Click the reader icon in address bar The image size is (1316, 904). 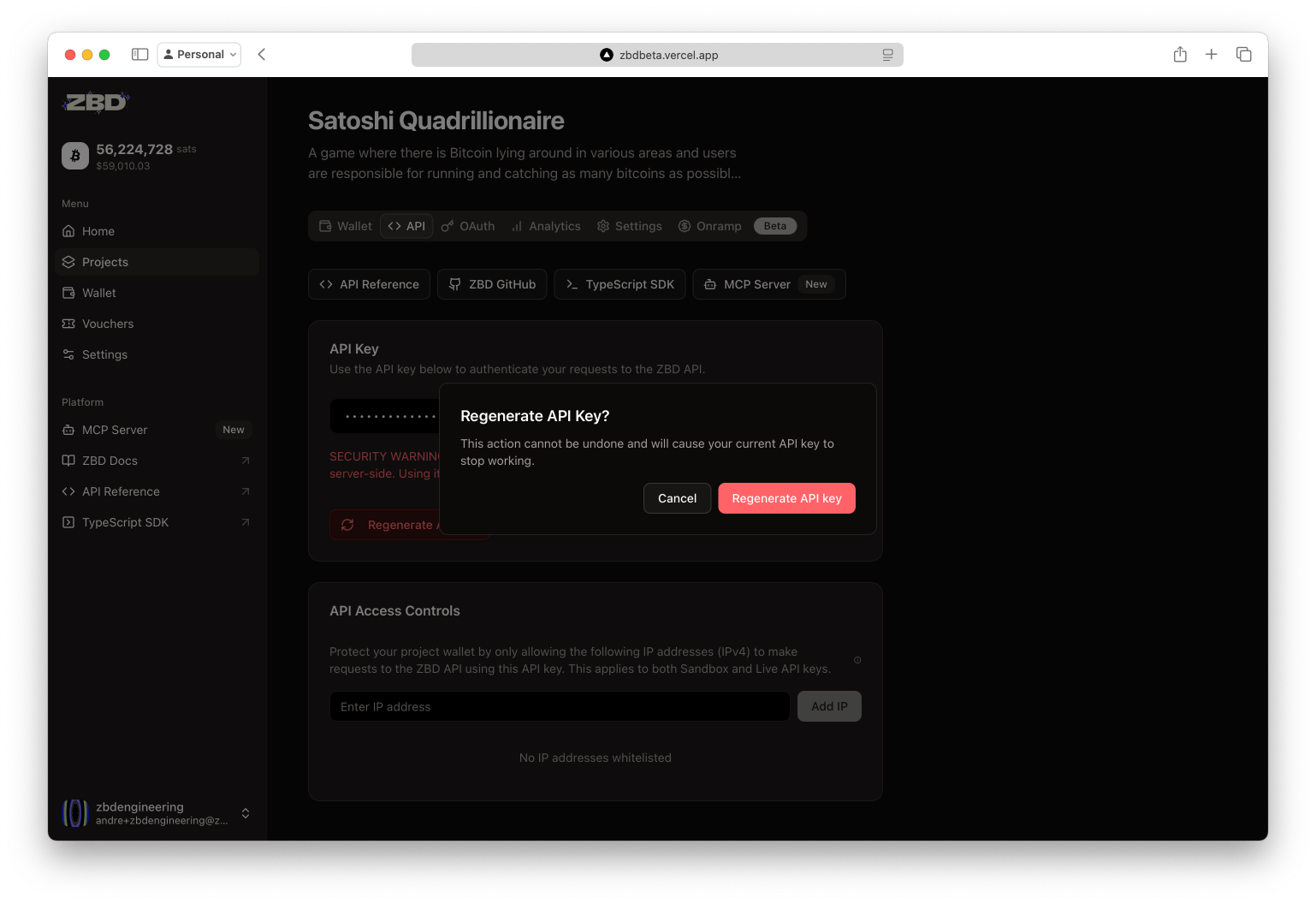click(x=888, y=55)
